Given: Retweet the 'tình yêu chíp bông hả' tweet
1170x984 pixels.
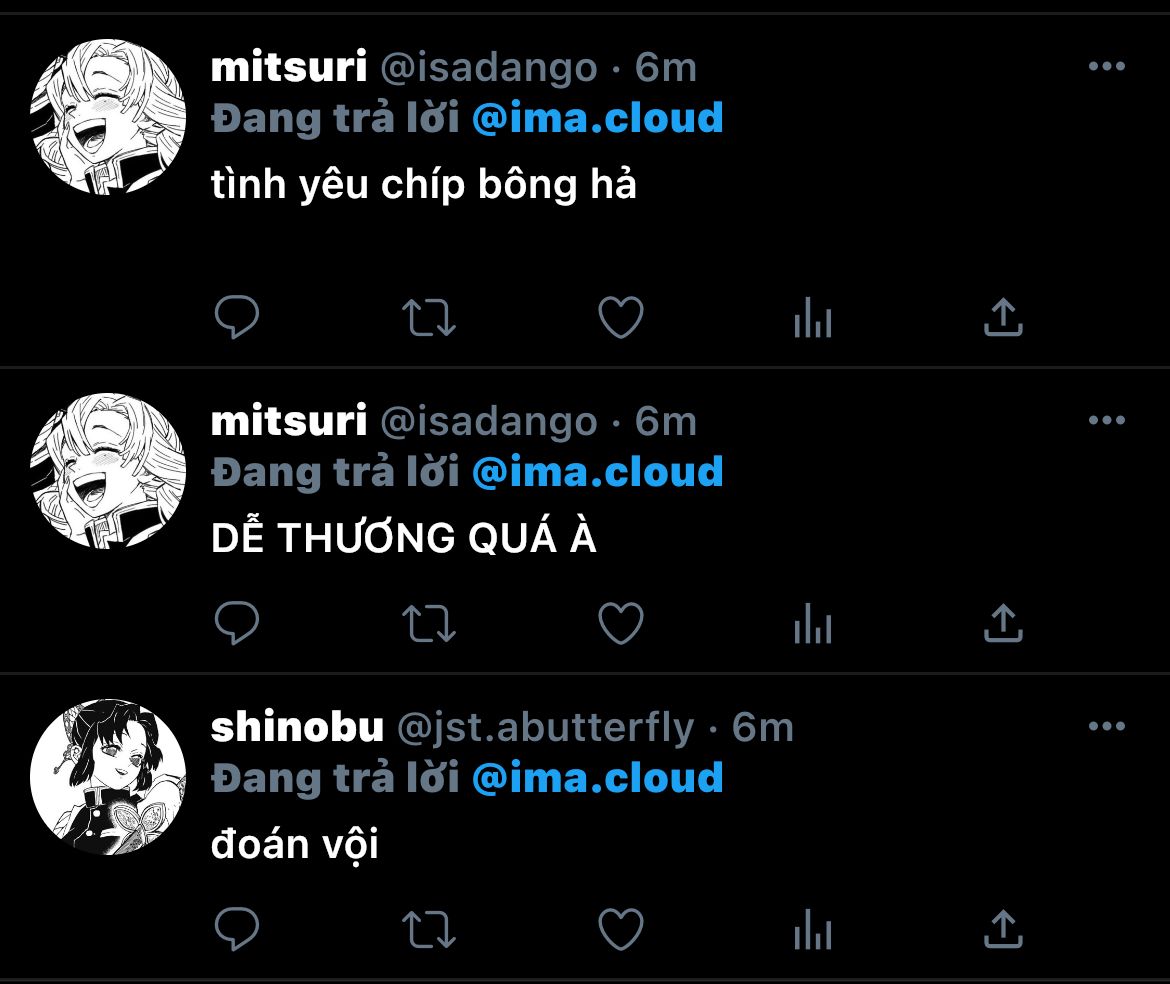Looking at the screenshot, I should pos(429,318).
